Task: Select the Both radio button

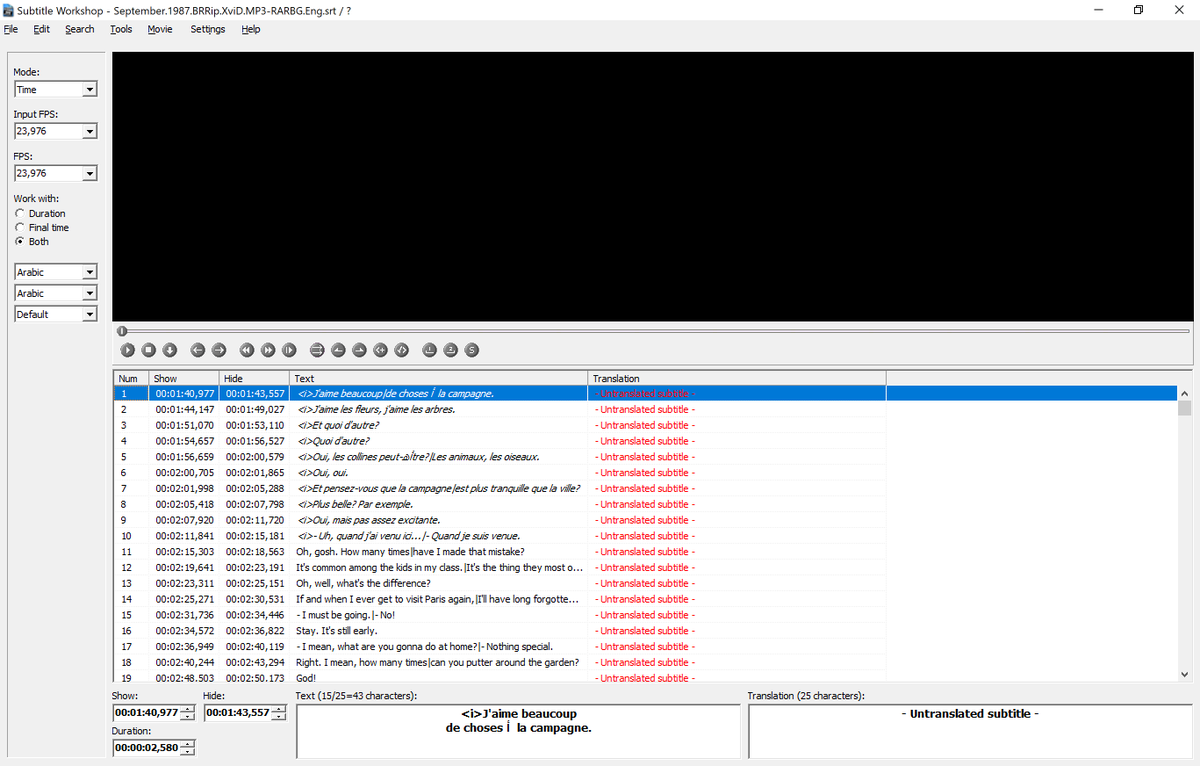Action: [x=32, y=241]
